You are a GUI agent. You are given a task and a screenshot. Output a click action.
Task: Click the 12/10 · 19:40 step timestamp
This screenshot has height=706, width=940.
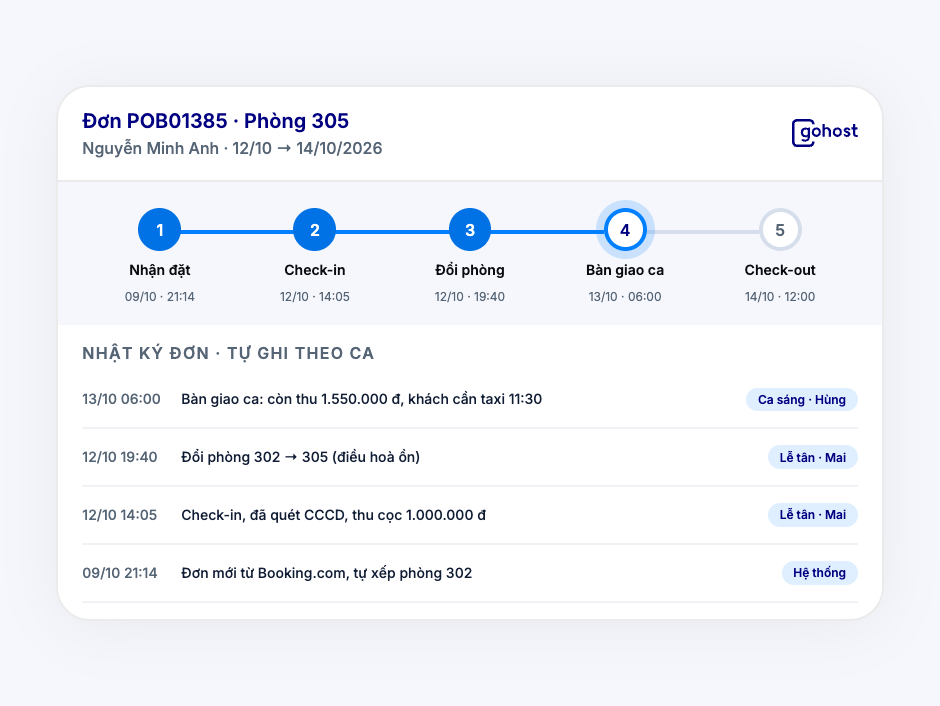(x=470, y=297)
